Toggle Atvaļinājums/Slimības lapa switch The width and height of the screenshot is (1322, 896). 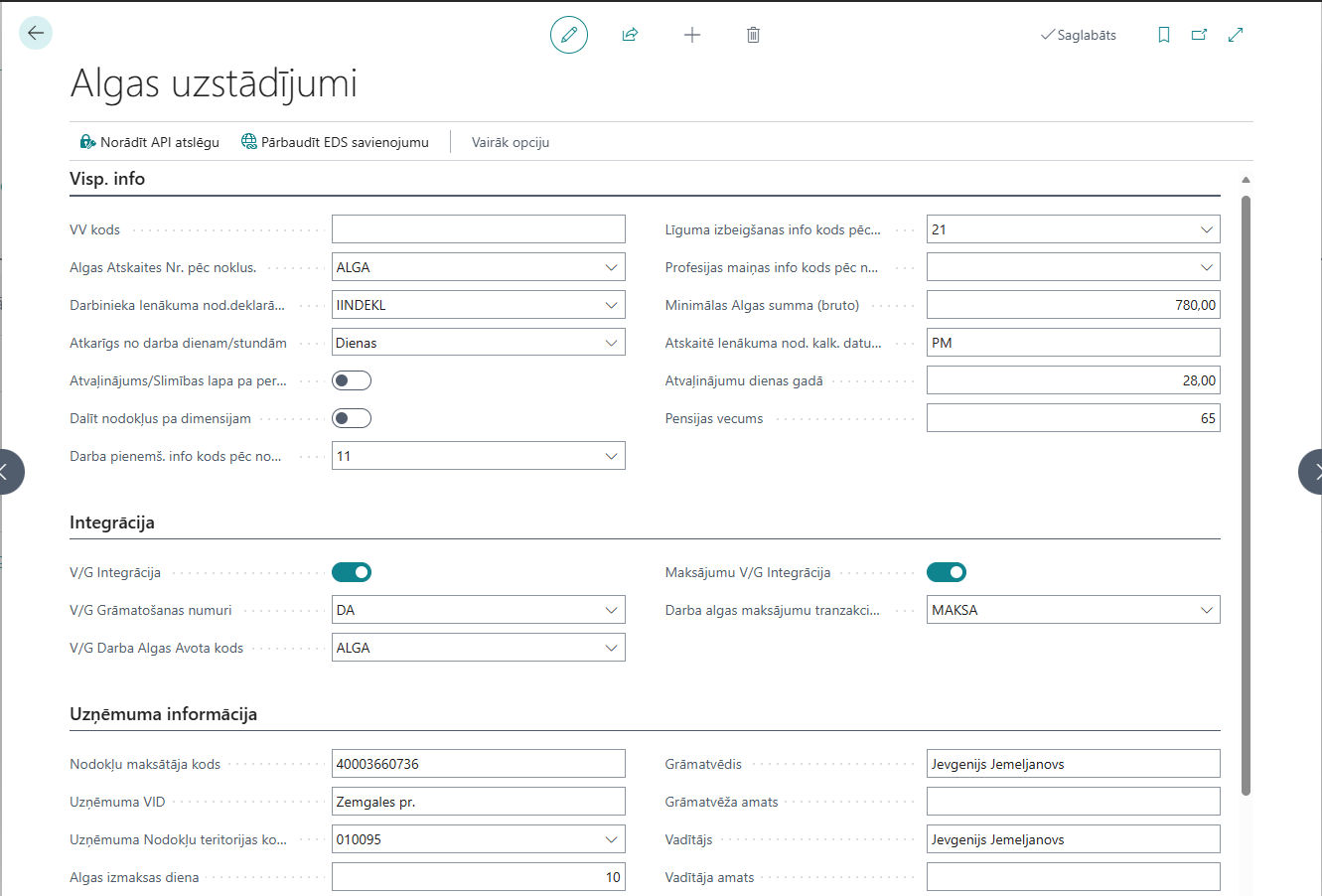(x=352, y=380)
